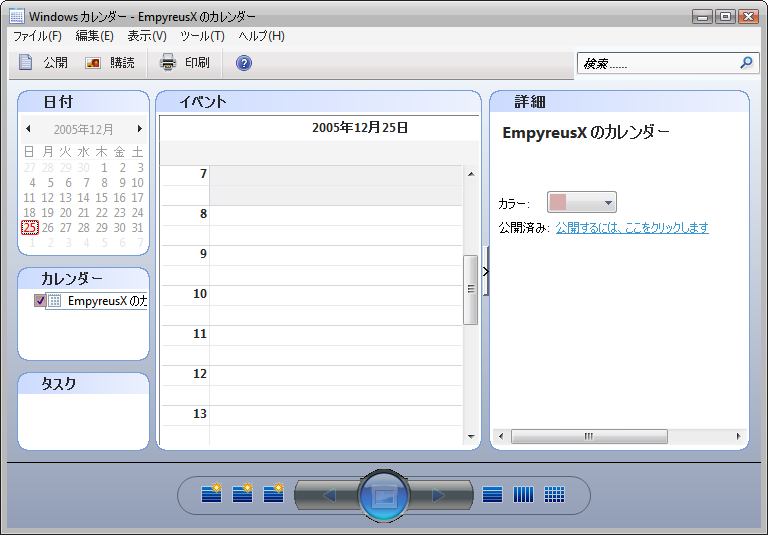Viewport: 768px width, 535px height.
Task: Click the event list scroll down arrow
Action: [471, 437]
